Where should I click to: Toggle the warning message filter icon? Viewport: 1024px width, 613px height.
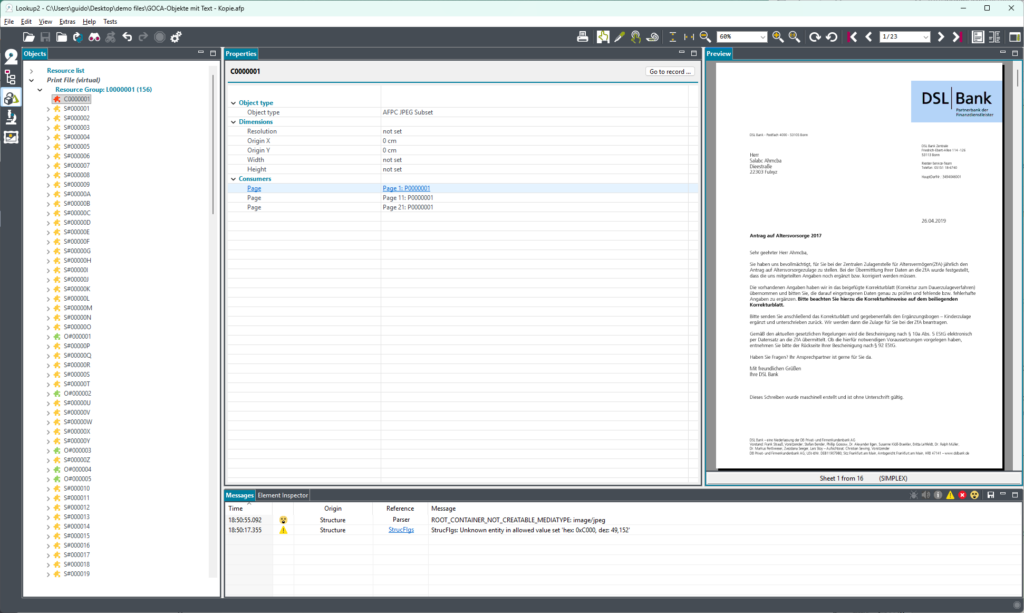point(950,495)
